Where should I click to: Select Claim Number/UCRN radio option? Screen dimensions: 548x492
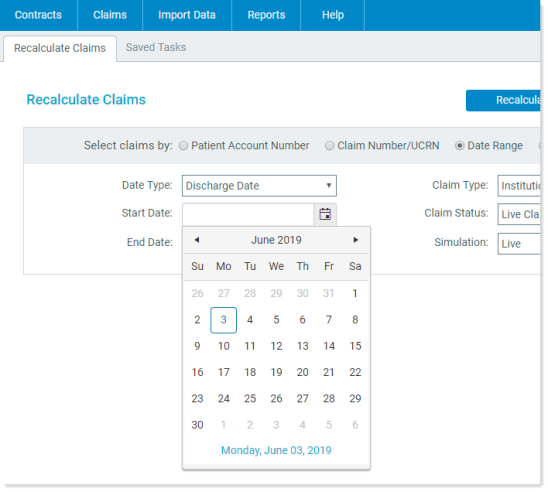click(x=330, y=145)
